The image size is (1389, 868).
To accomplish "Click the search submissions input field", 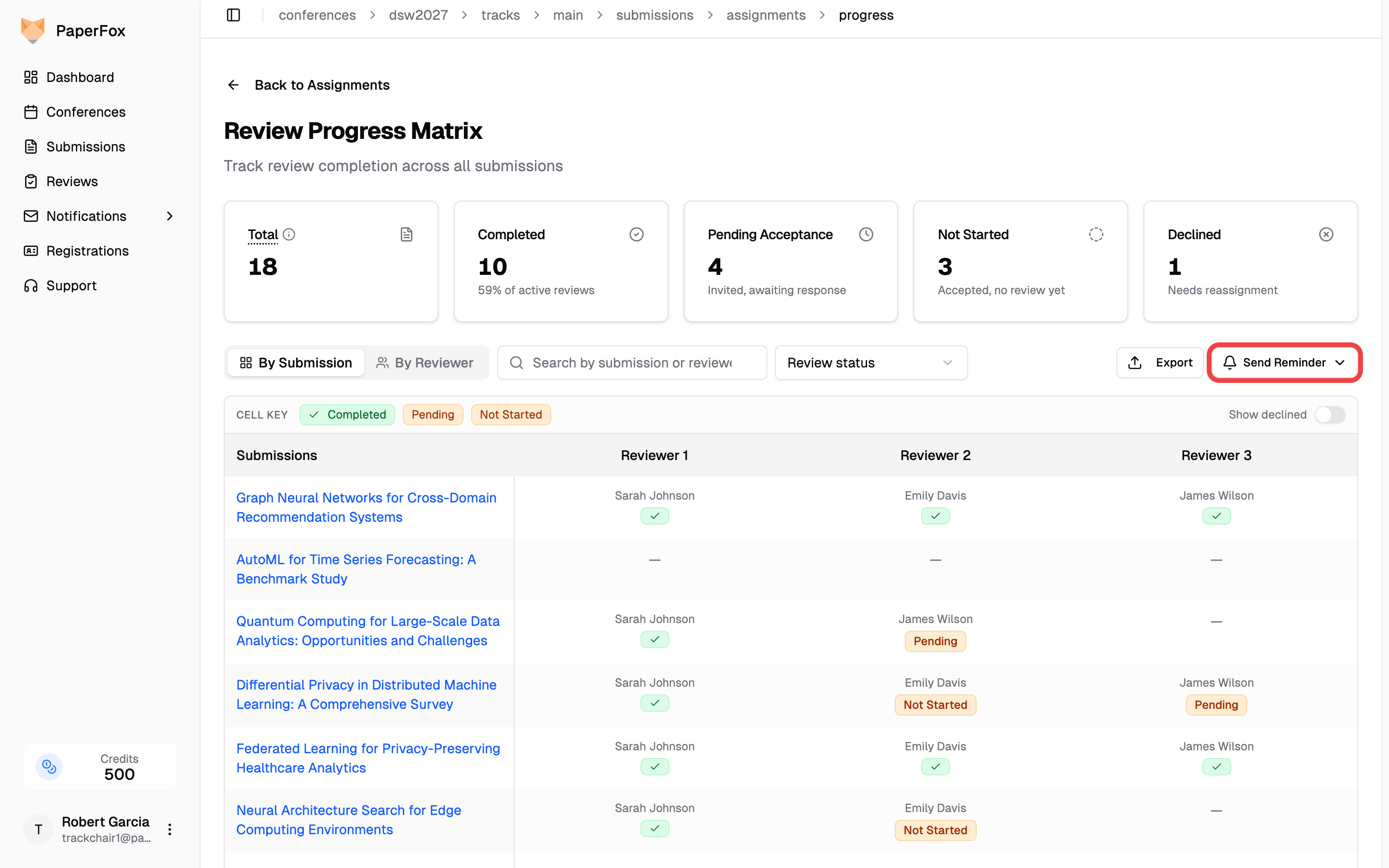I will pyautogui.click(x=632, y=362).
